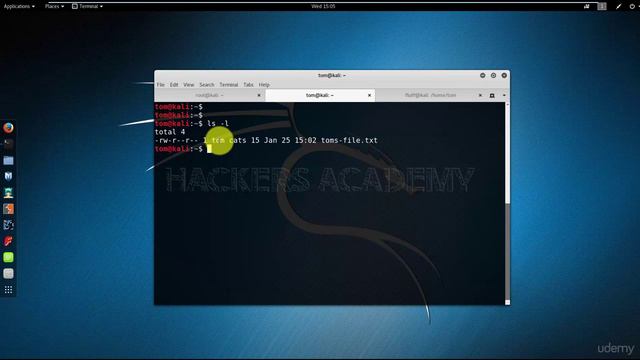Expand the terminal tab list dropdown arrow

click(504, 96)
